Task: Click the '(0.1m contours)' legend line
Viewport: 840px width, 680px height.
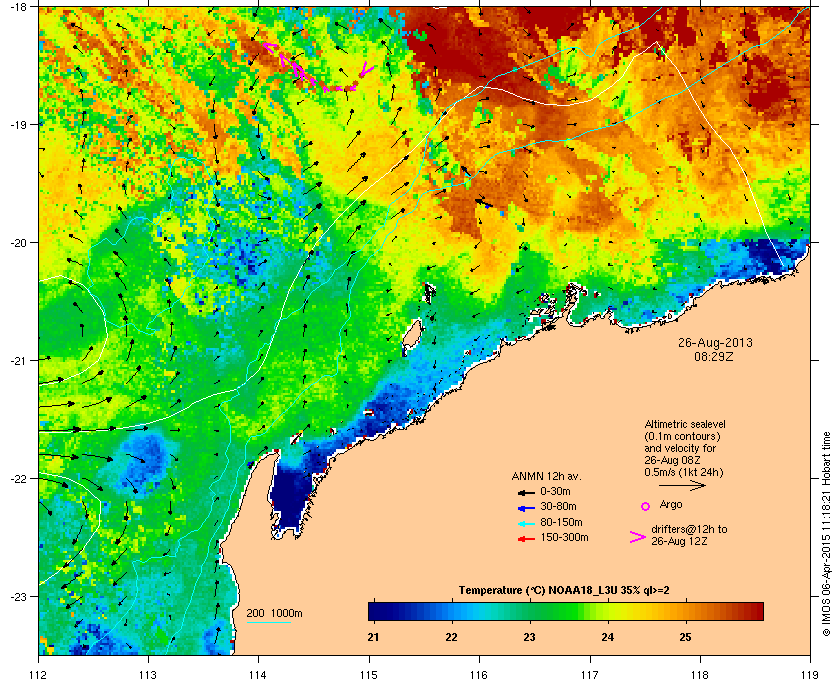Action: click(x=682, y=436)
